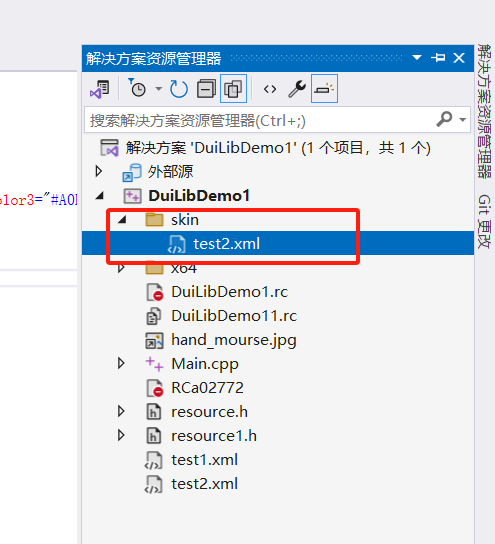This screenshot has width=495, height=544.
Task: Open search options dropdown arrow
Action: (x=462, y=120)
